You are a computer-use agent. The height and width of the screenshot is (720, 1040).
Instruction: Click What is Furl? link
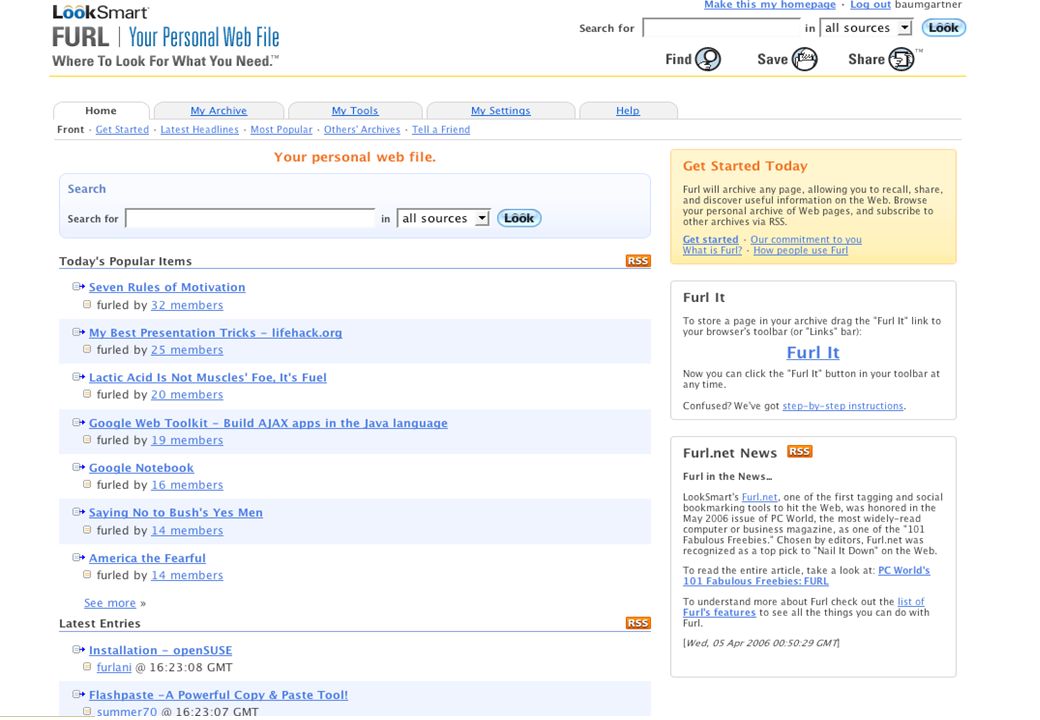pyautogui.click(x=712, y=250)
